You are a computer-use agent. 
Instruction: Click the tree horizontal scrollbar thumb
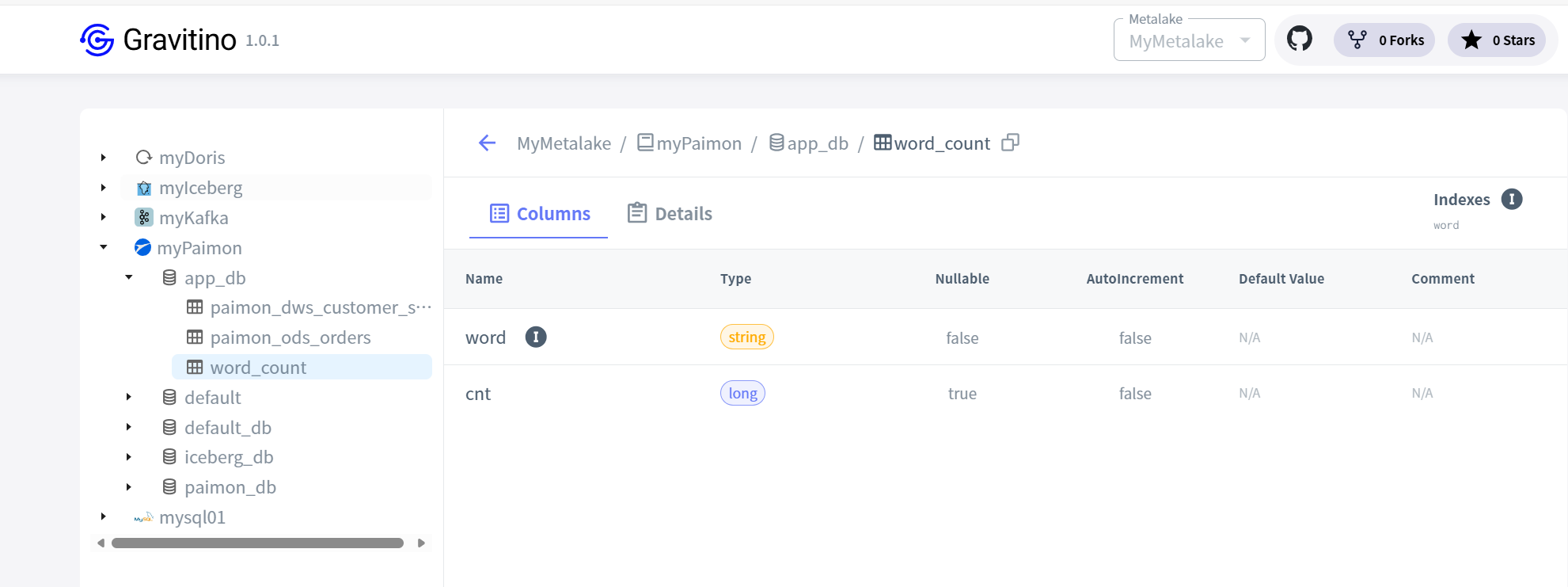click(x=257, y=543)
